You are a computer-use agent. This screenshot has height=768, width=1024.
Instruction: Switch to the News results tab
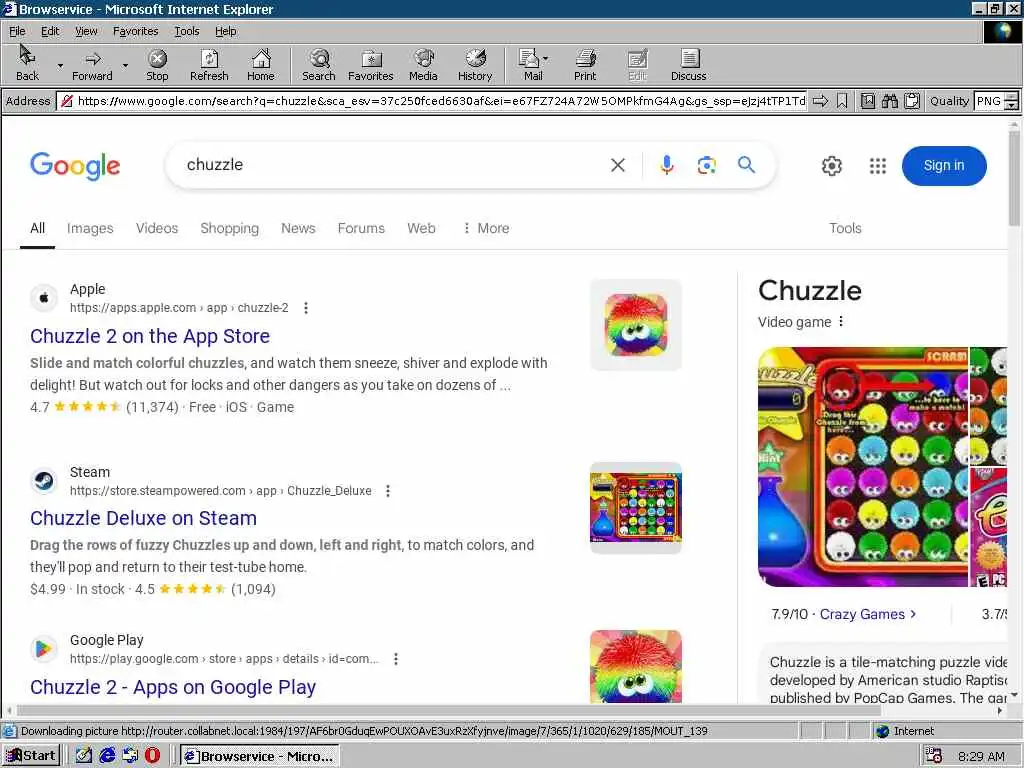[298, 228]
